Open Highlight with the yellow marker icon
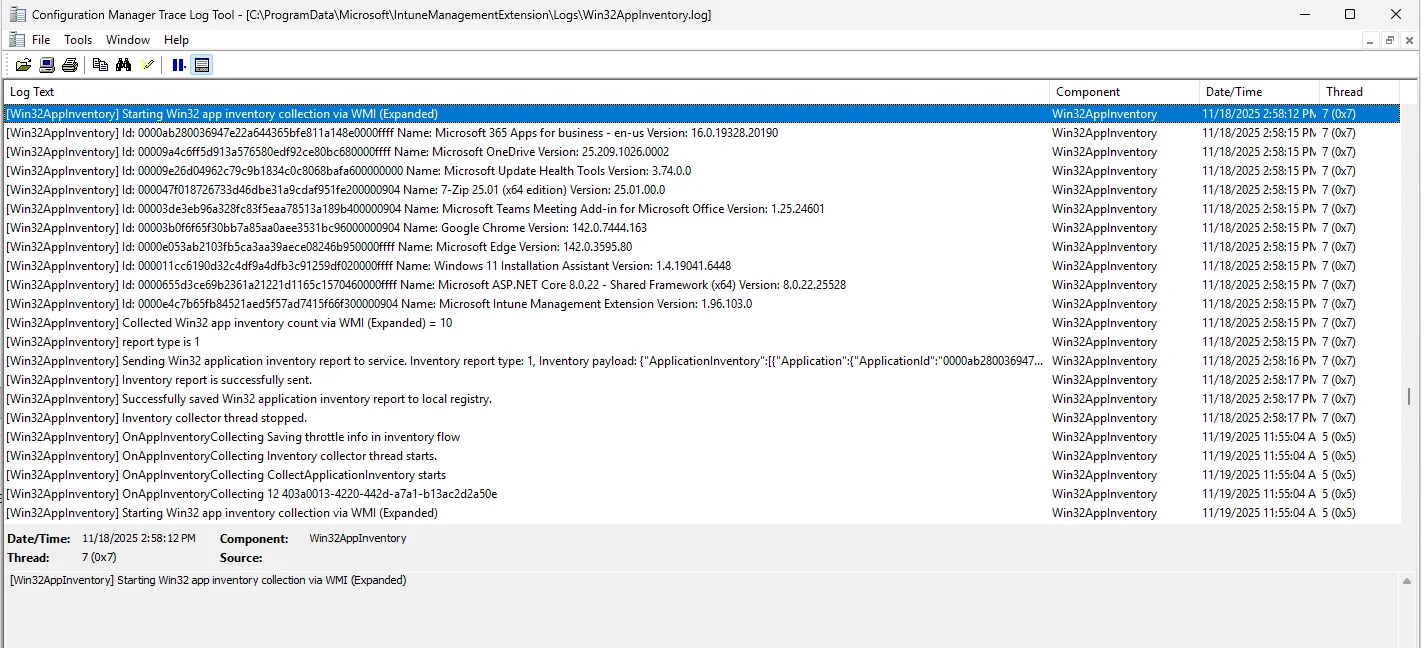This screenshot has height=648, width=1421. pos(148,65)
